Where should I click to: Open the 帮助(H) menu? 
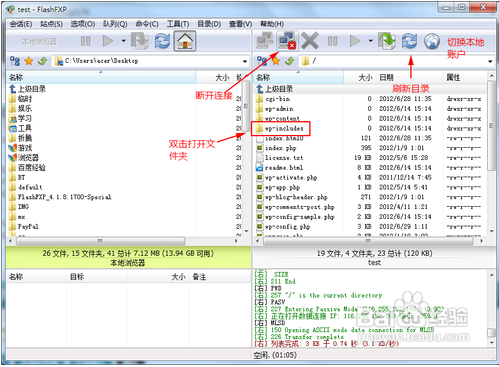[x=272, y=24]
